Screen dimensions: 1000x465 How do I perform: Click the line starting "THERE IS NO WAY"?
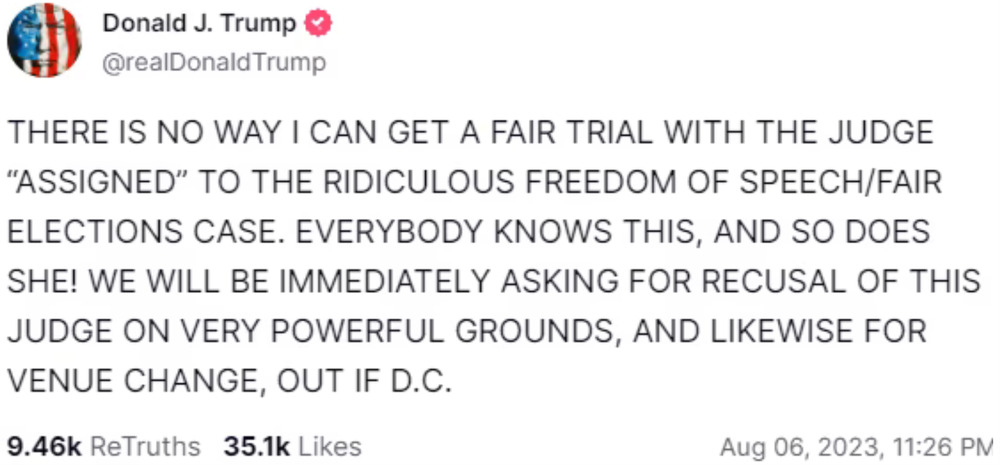[470, 133]
